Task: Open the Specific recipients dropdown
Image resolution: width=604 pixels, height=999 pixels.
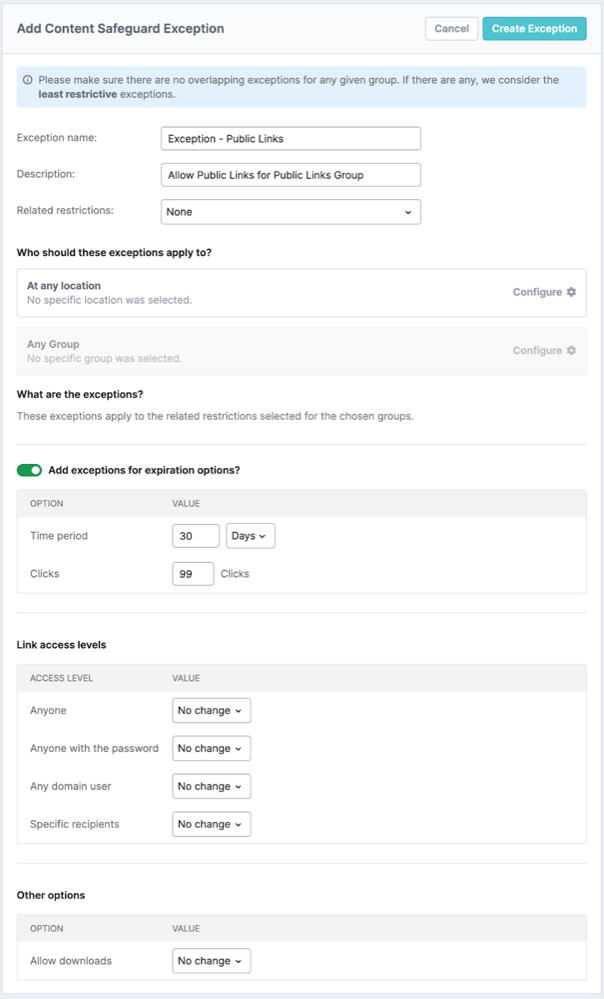Action: coord(211,824)
